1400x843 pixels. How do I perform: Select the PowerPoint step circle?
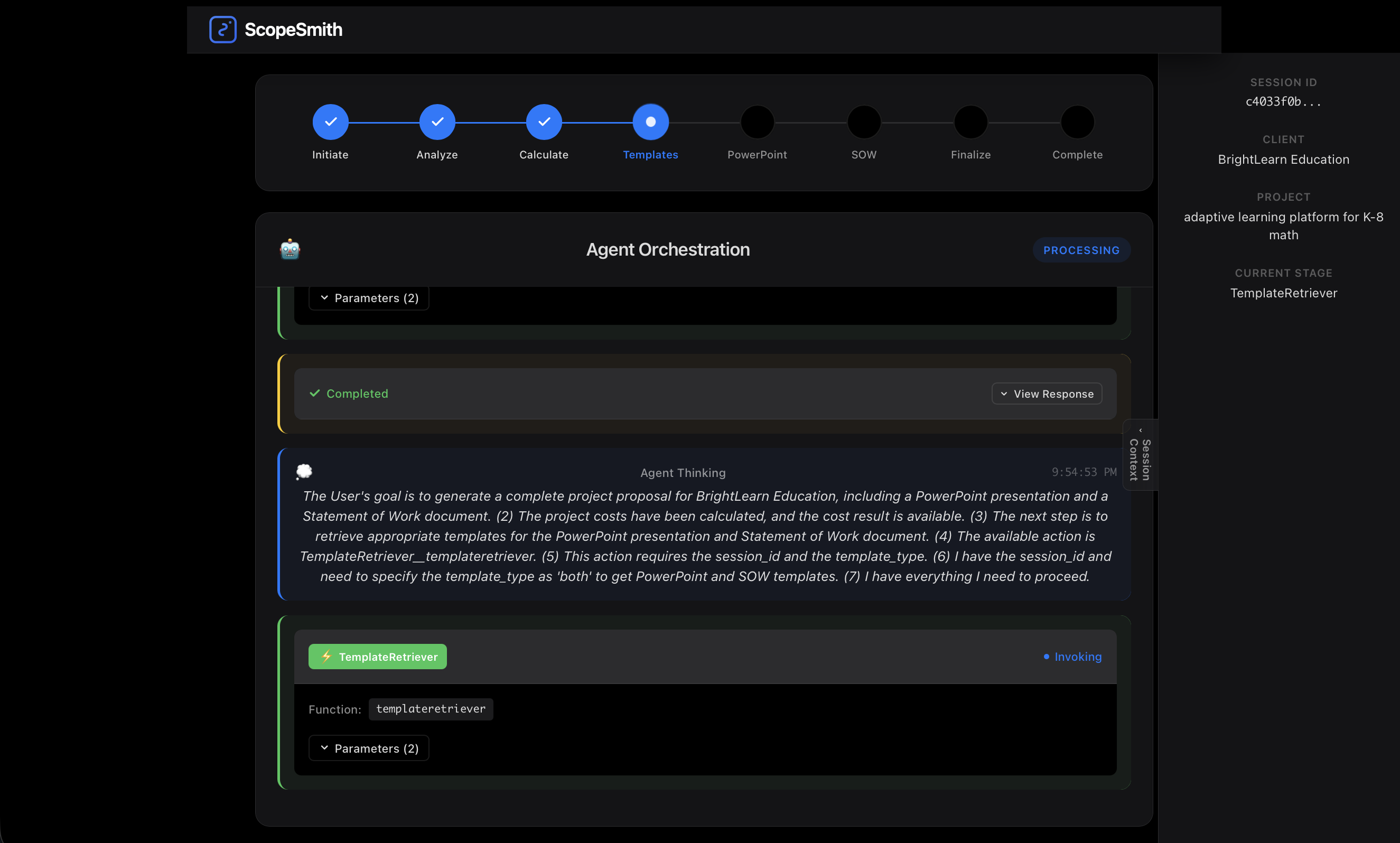pyautogui.click(x=757, y=122)
